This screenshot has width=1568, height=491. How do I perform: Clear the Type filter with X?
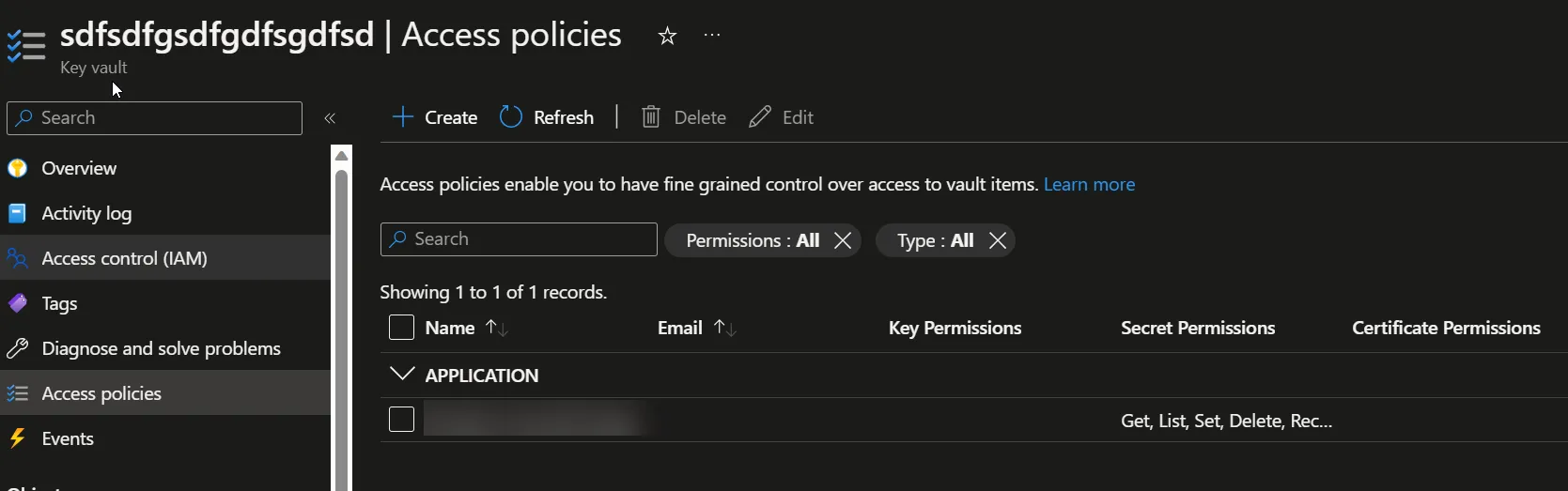998,240
